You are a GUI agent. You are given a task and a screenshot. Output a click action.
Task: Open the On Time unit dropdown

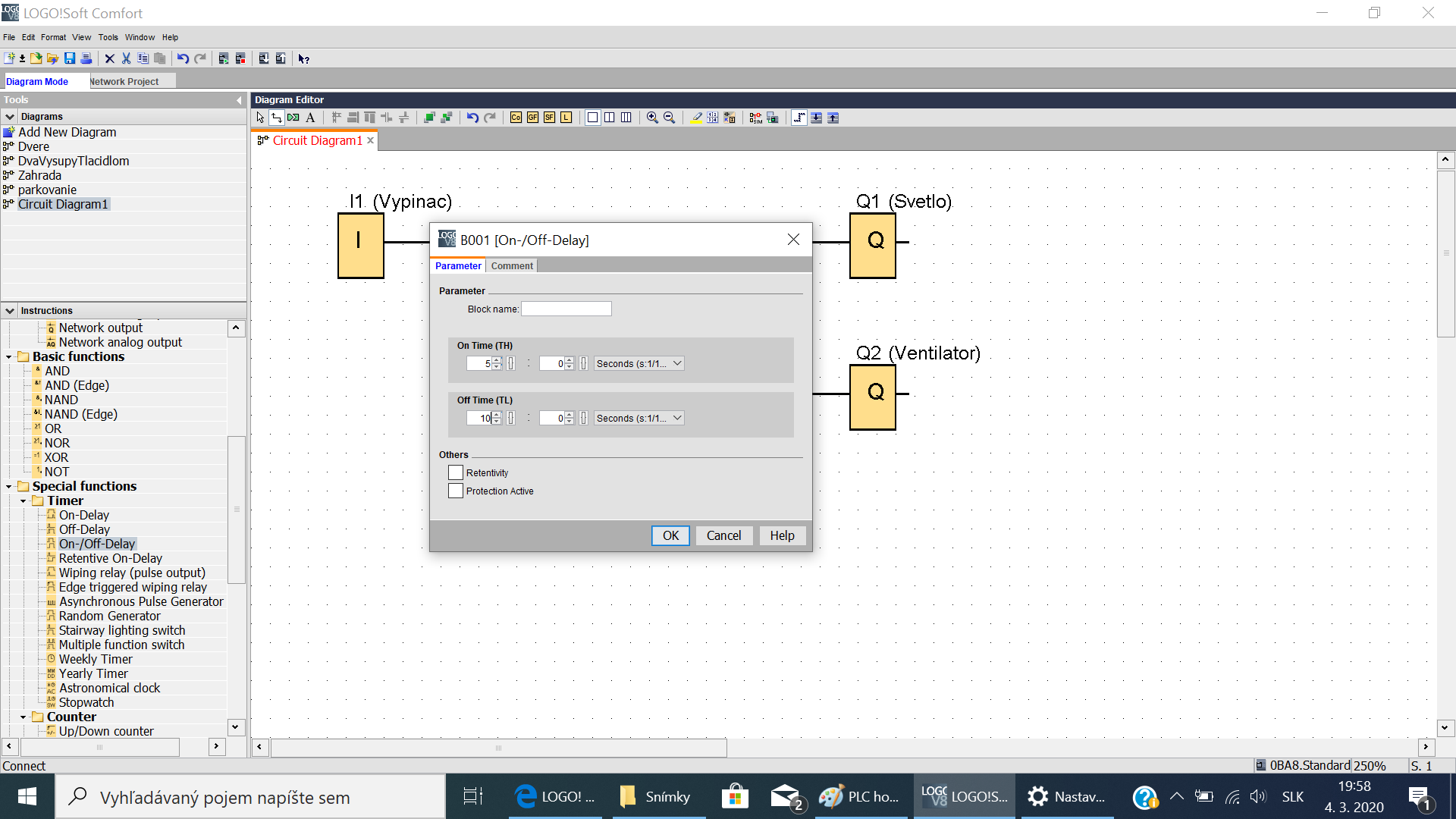[x=639, y=363]
